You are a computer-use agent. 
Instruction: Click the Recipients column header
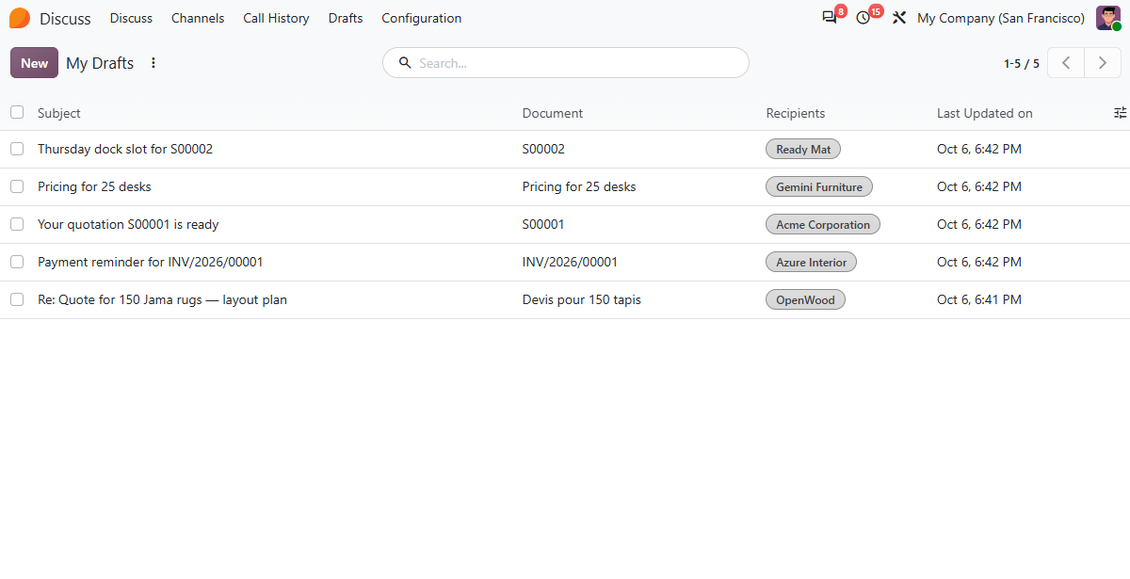[796, 113]
